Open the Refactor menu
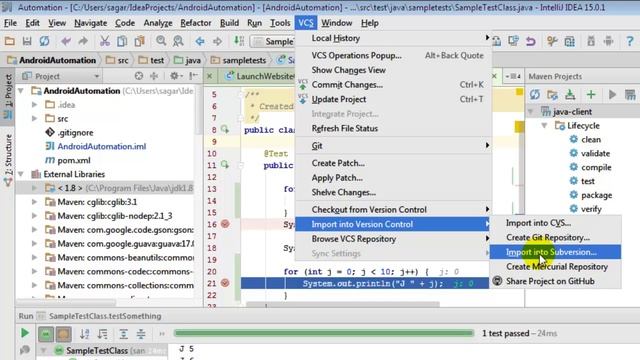Viewport: 640px width, 360px height. pyautogui.click(x=196, y=23)
